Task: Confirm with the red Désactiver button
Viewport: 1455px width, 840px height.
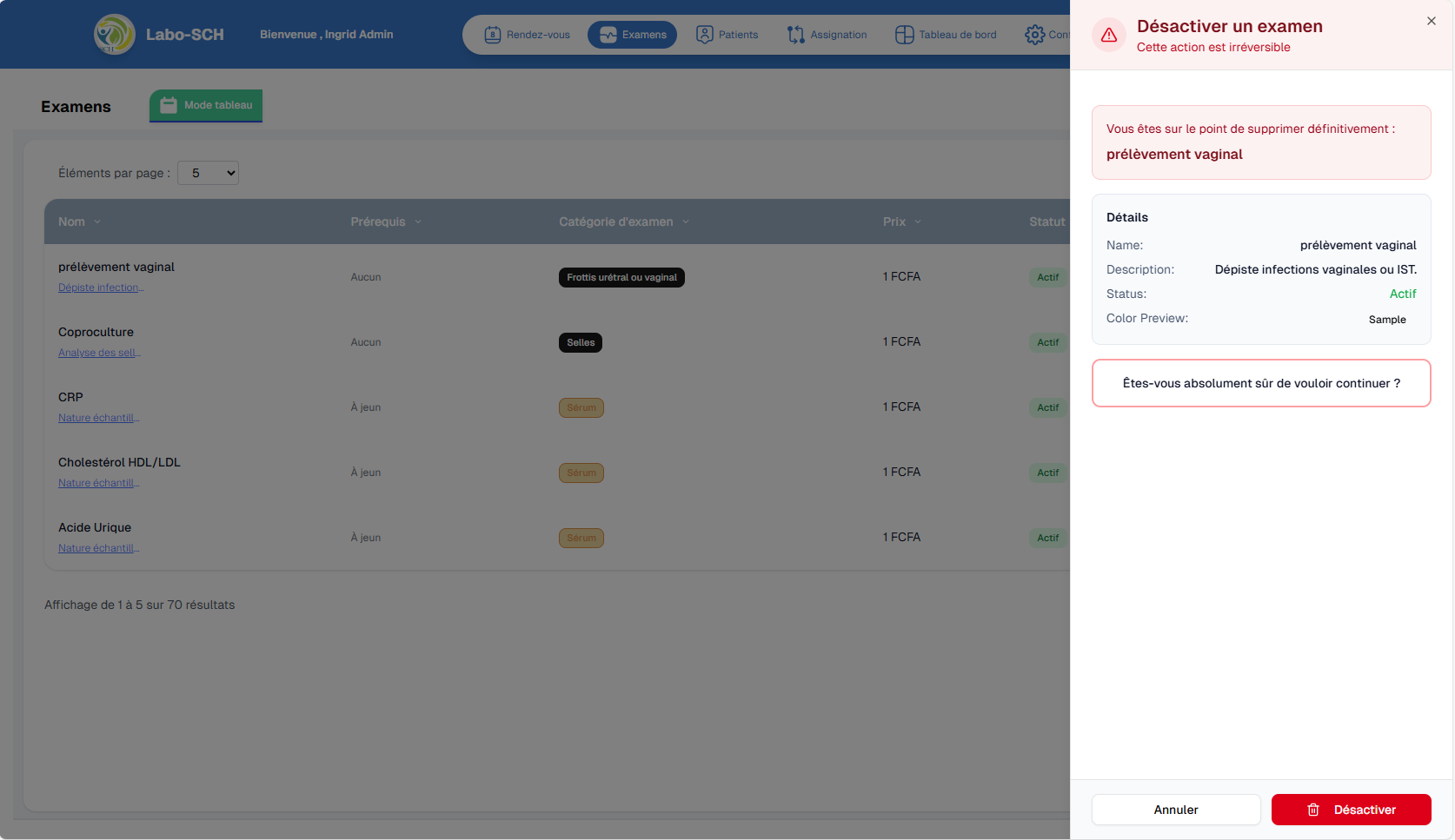Action: point(1351,810)
